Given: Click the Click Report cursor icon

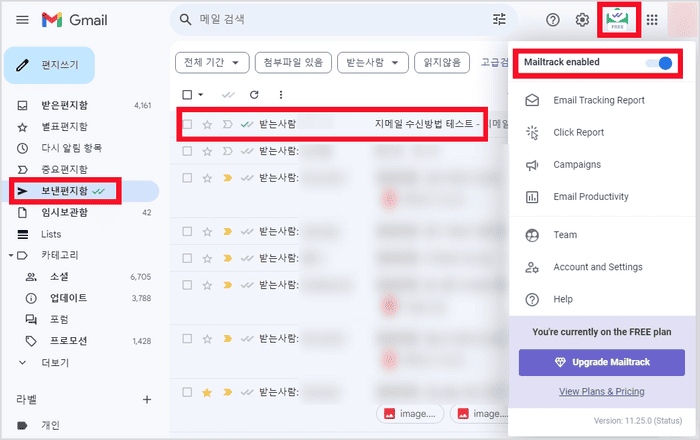Looking at the screenshot, I should tap(532, 133).
